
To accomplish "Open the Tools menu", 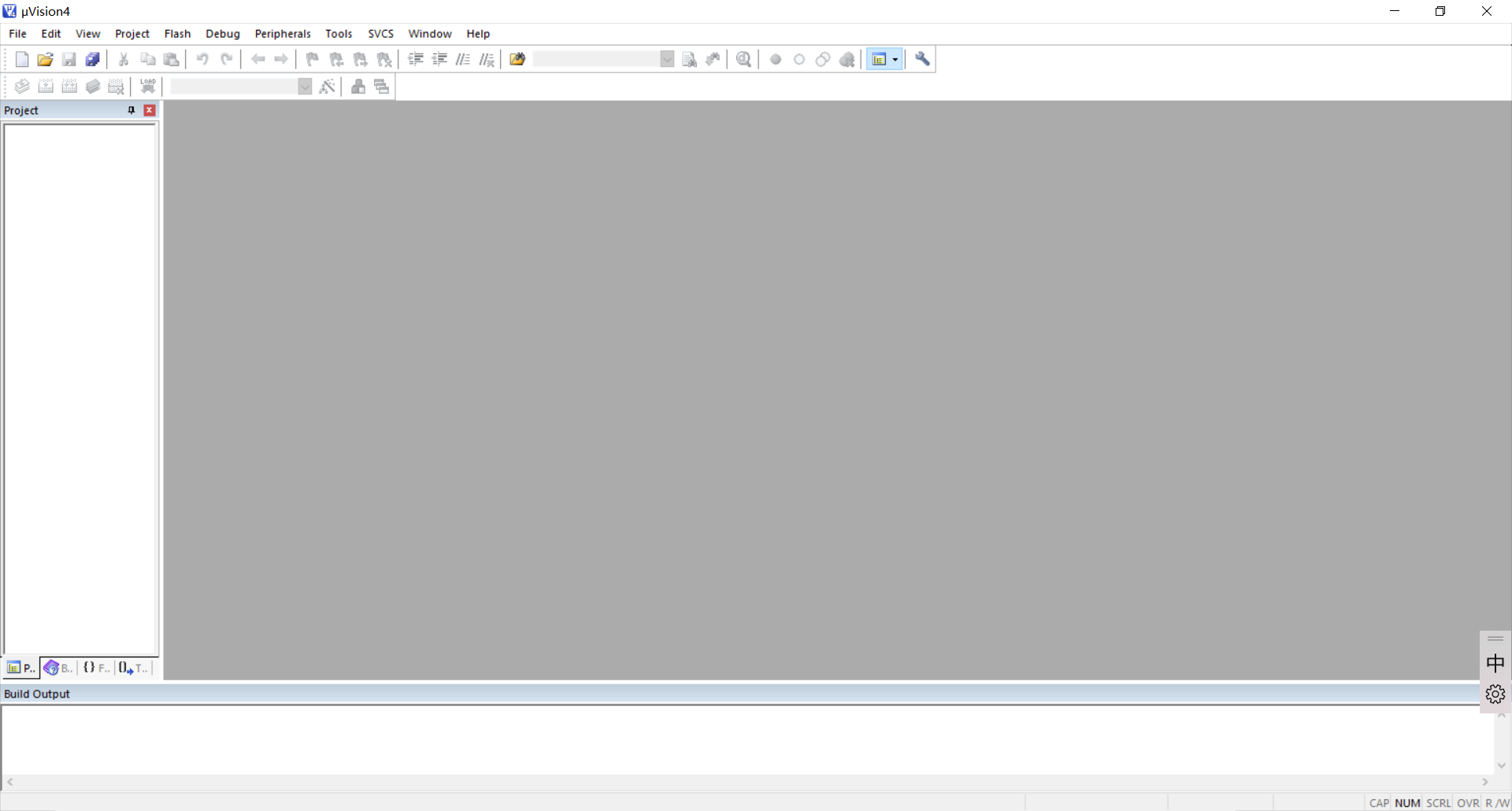I will tap(339, 34).
